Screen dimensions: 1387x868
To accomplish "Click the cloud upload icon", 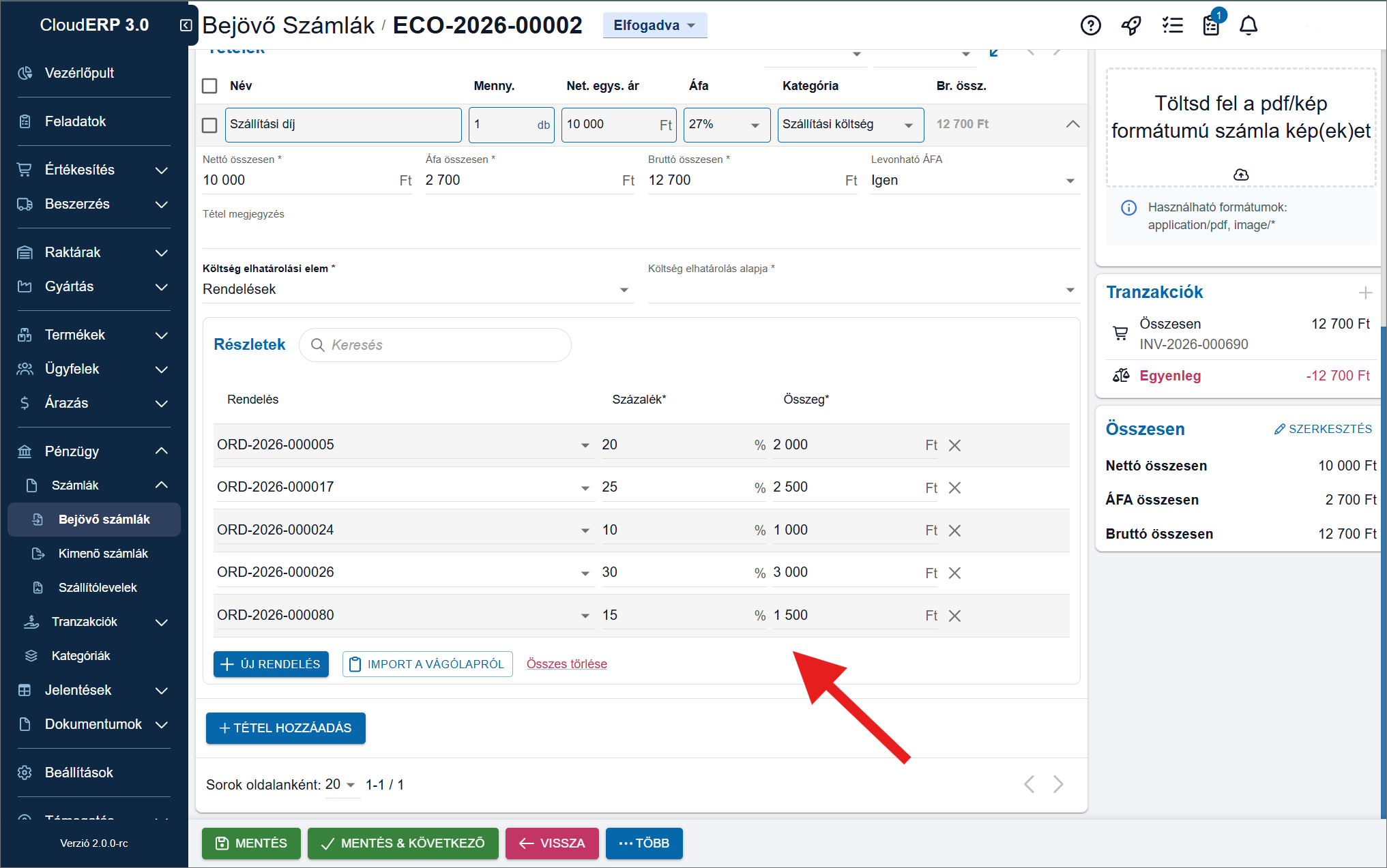I will coord(1241,175).
